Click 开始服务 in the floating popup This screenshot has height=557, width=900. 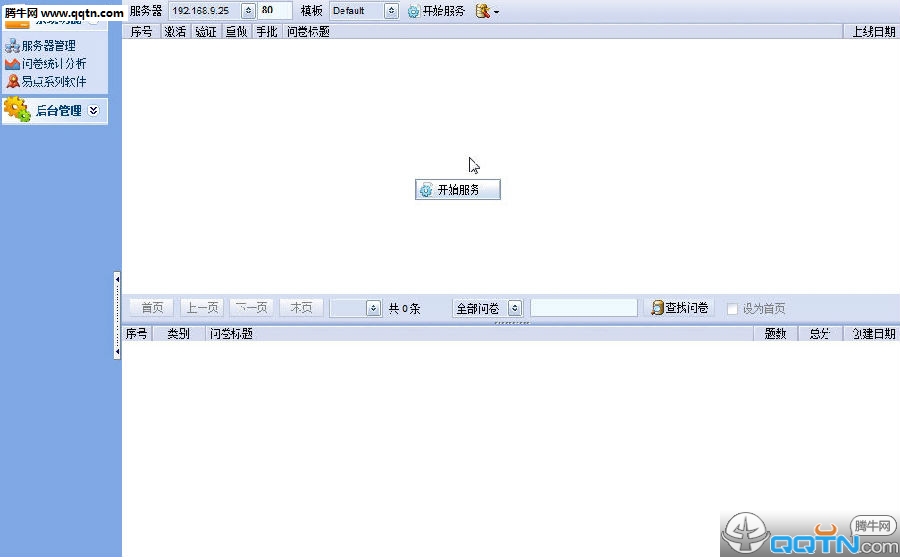[x=458, y=190]
